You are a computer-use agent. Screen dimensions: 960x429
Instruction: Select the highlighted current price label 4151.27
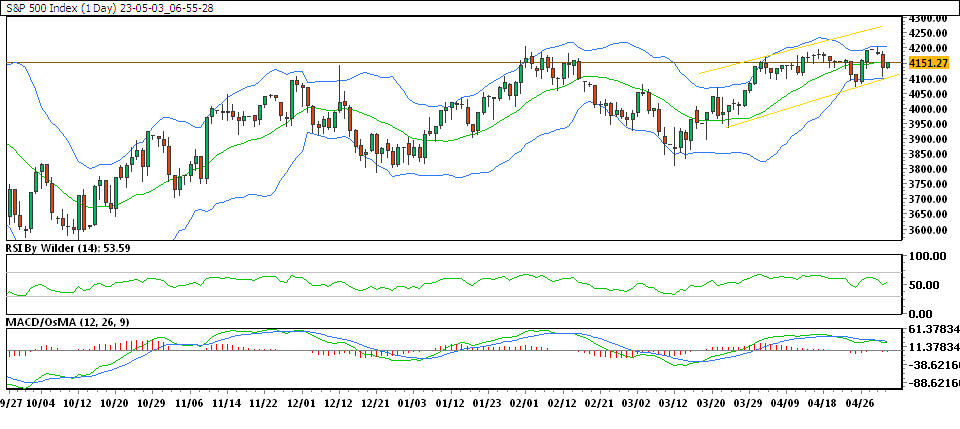[929, 63]
